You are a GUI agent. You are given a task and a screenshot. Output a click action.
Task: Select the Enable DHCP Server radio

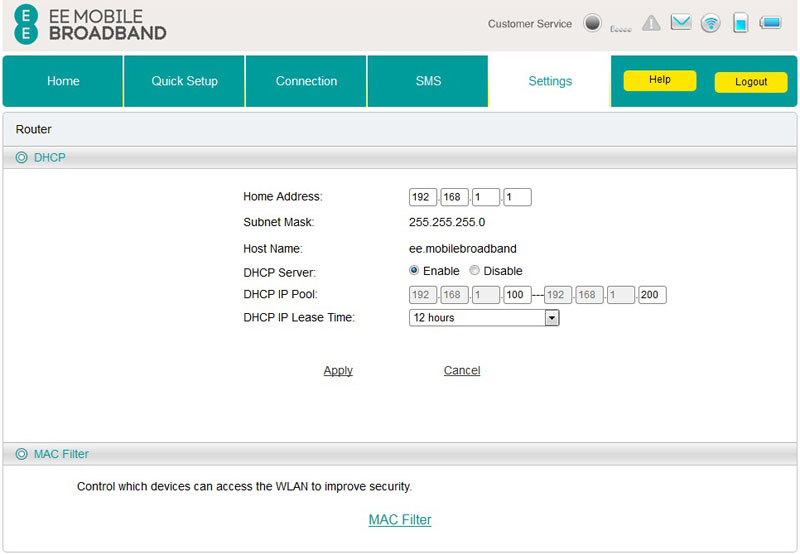pyautogui.click(x=414, y=270)
